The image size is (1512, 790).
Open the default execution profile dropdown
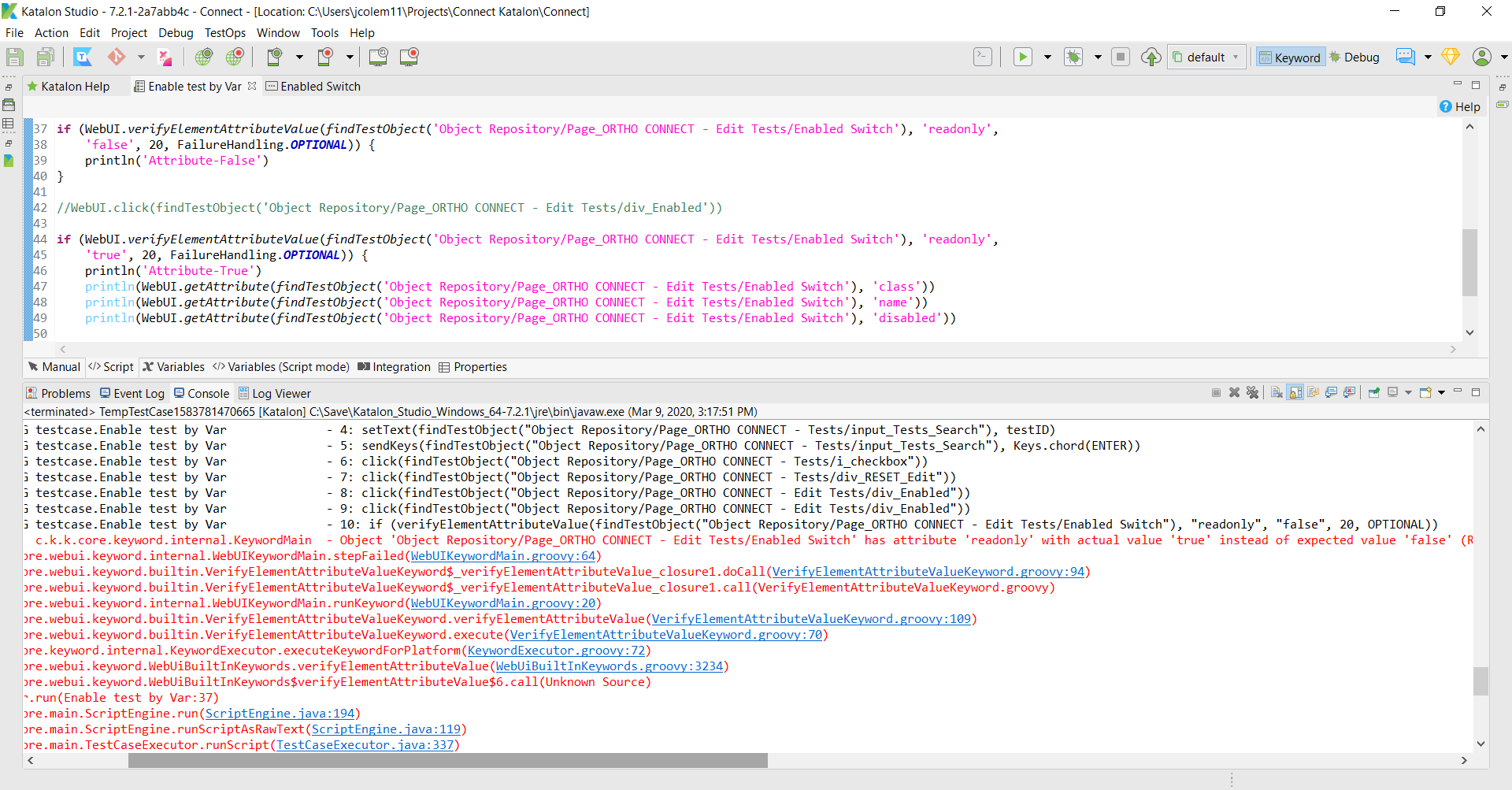[x=1206, y=57]
